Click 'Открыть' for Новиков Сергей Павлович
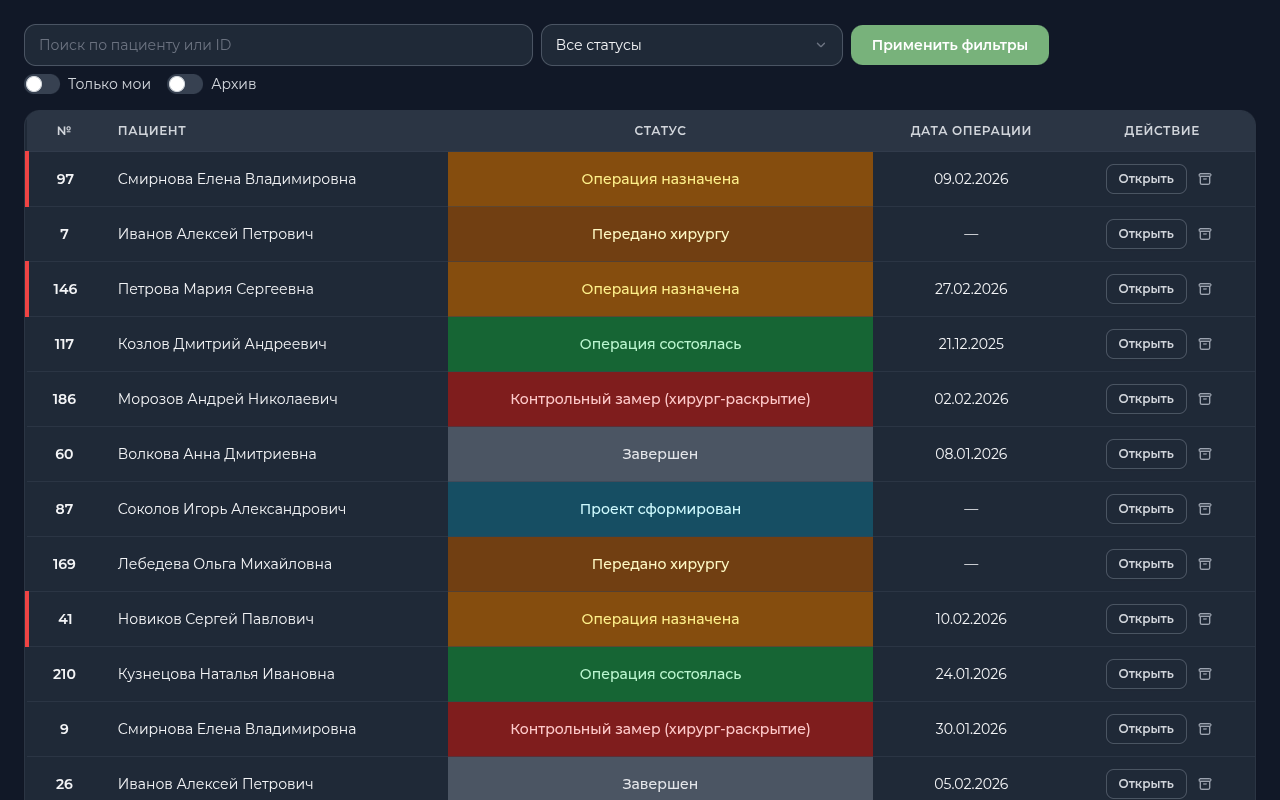Screen dimensions: 1280x800 click(1146, 619)
